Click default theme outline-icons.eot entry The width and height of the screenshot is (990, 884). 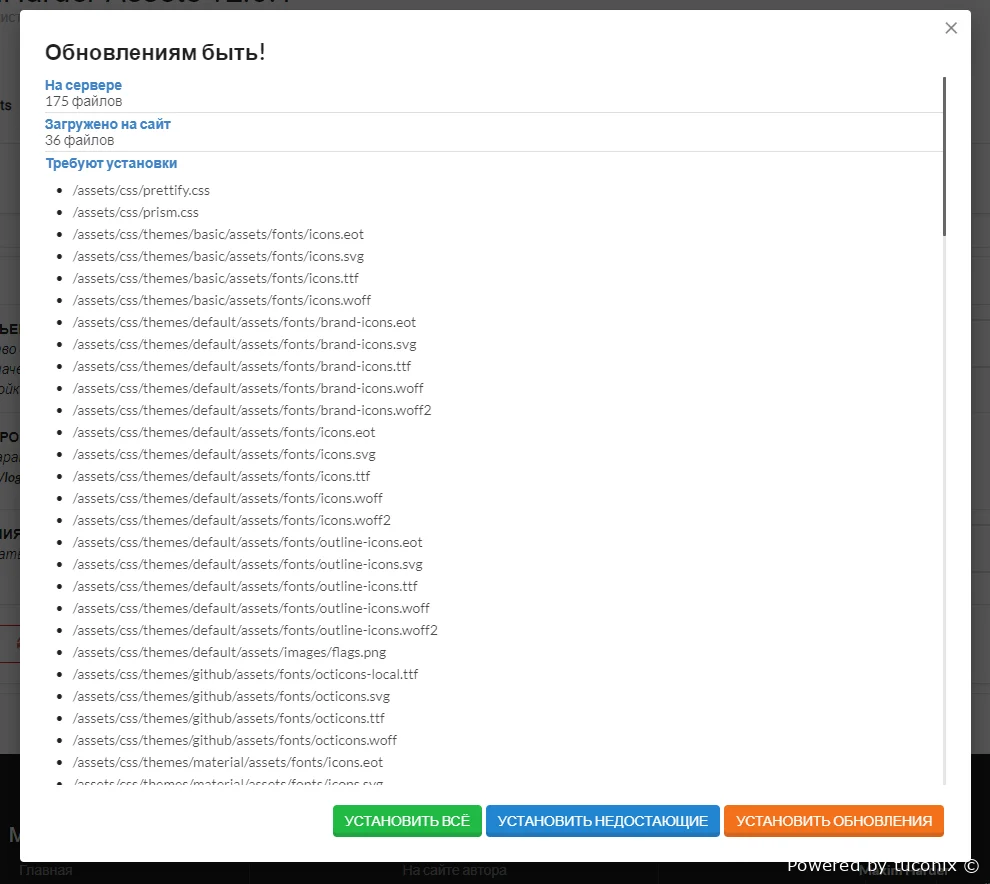point(247,542)
